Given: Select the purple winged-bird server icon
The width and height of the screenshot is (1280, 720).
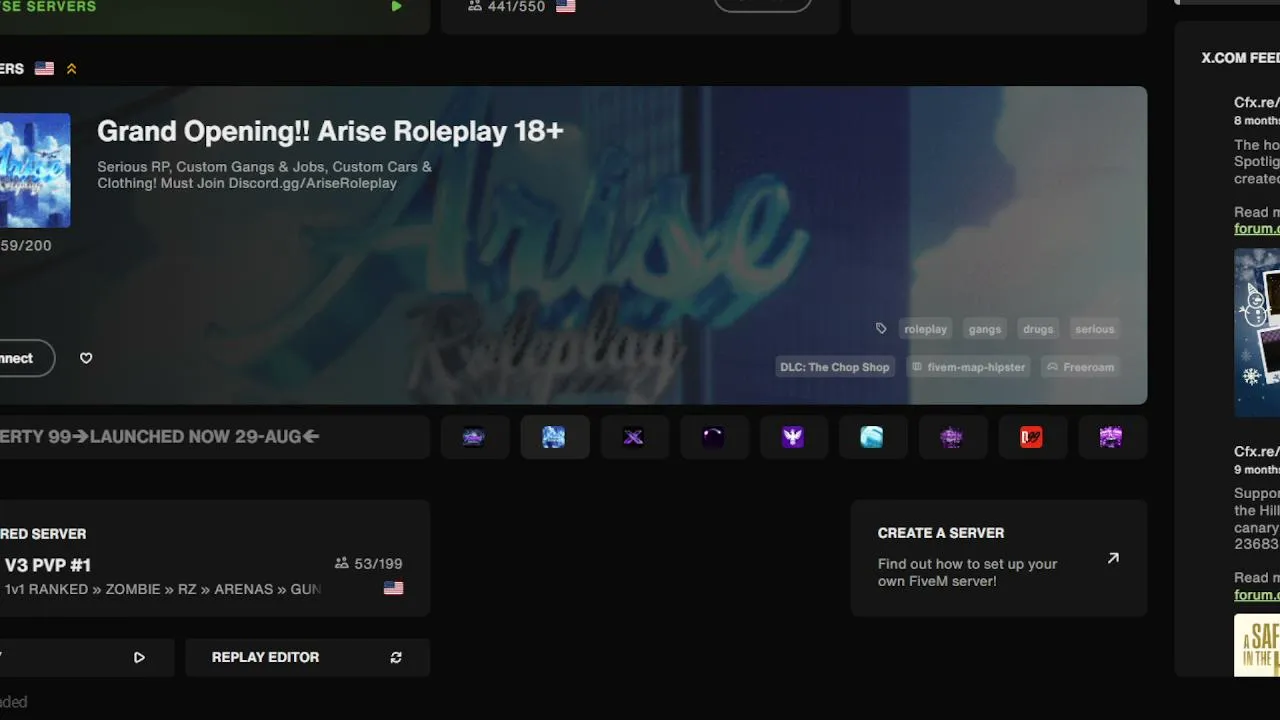Looking at the screenshot, I should pyautogui.click(x=793, y=437).
